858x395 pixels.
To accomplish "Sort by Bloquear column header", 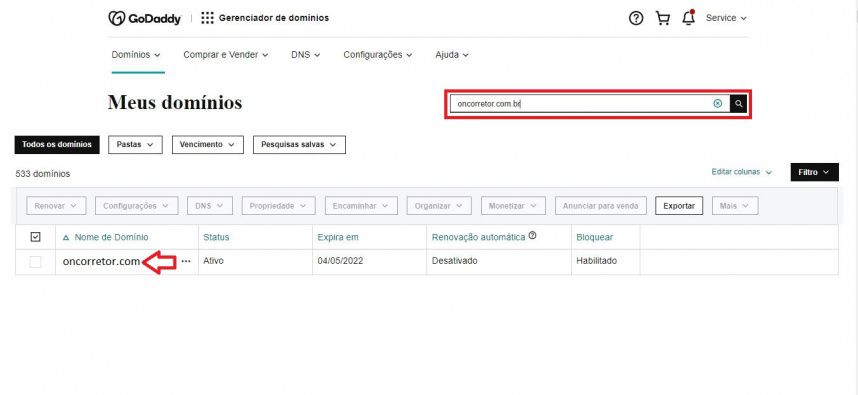I will click(595, 237).
